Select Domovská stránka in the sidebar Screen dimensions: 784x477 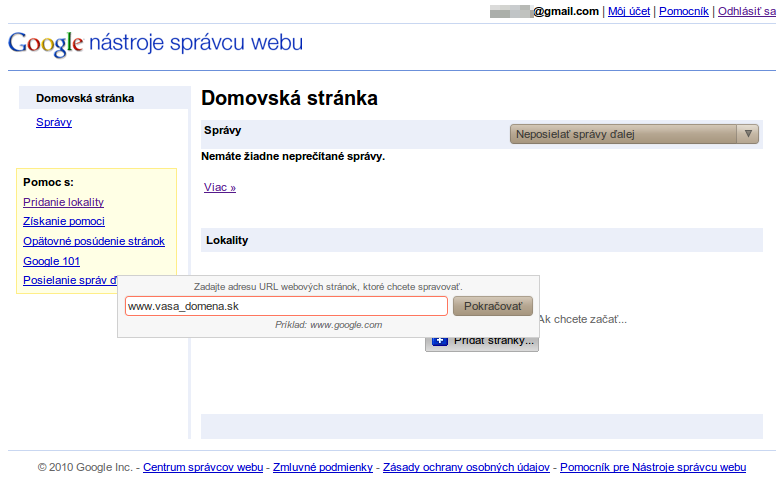coord(85,98)
